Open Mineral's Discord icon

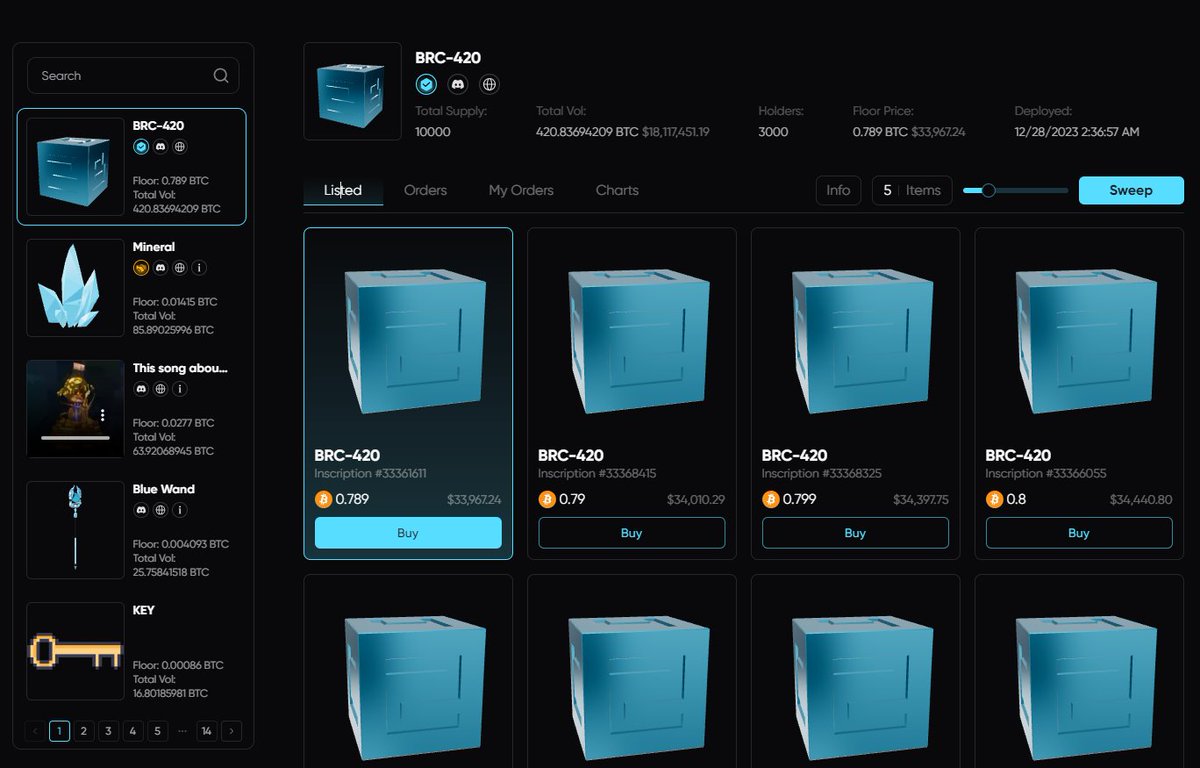tap(160, 267)
